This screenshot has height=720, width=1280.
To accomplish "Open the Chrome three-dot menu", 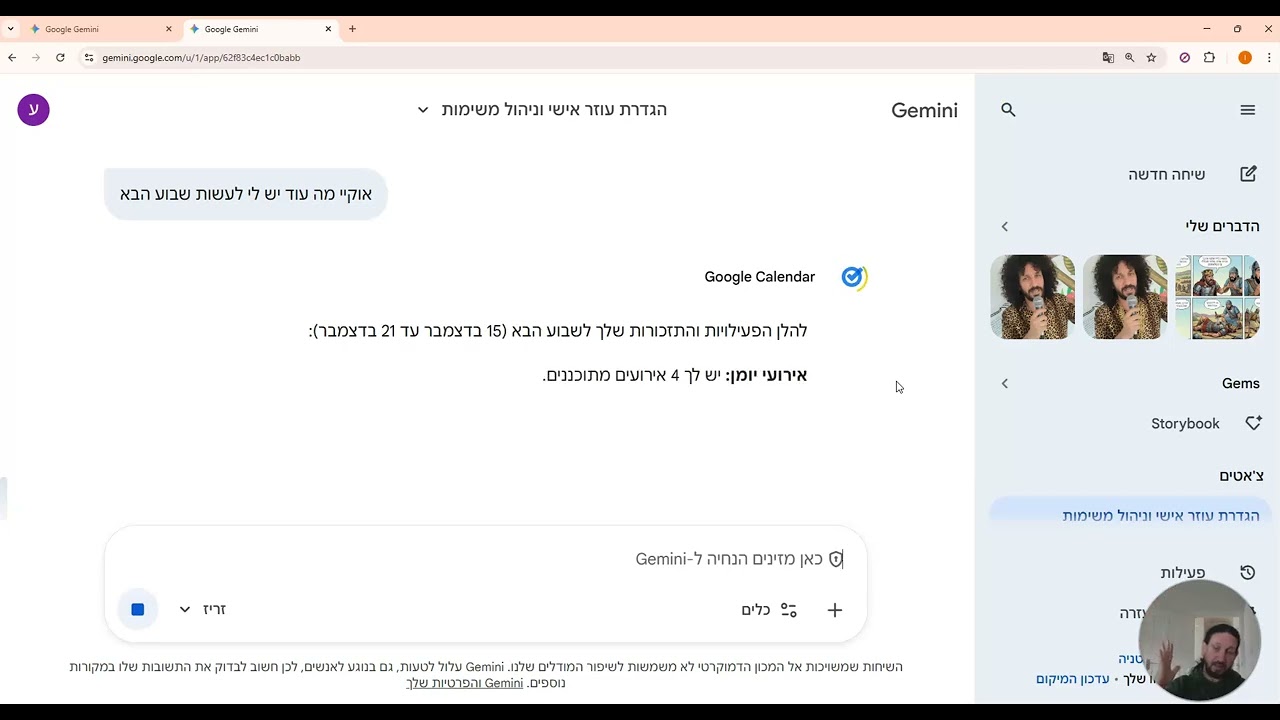I will point(1269,58).
